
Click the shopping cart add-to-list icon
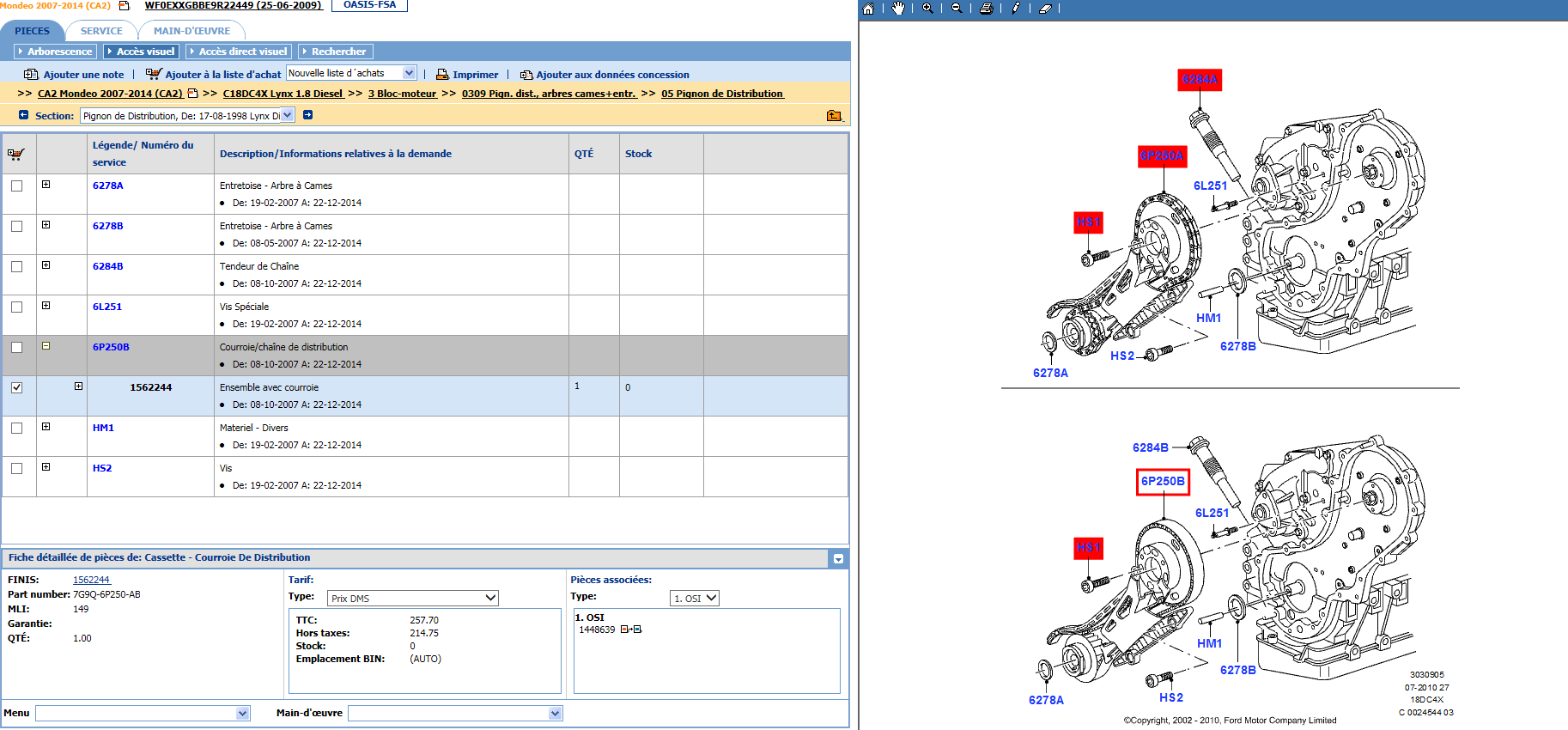pos(154,74)
